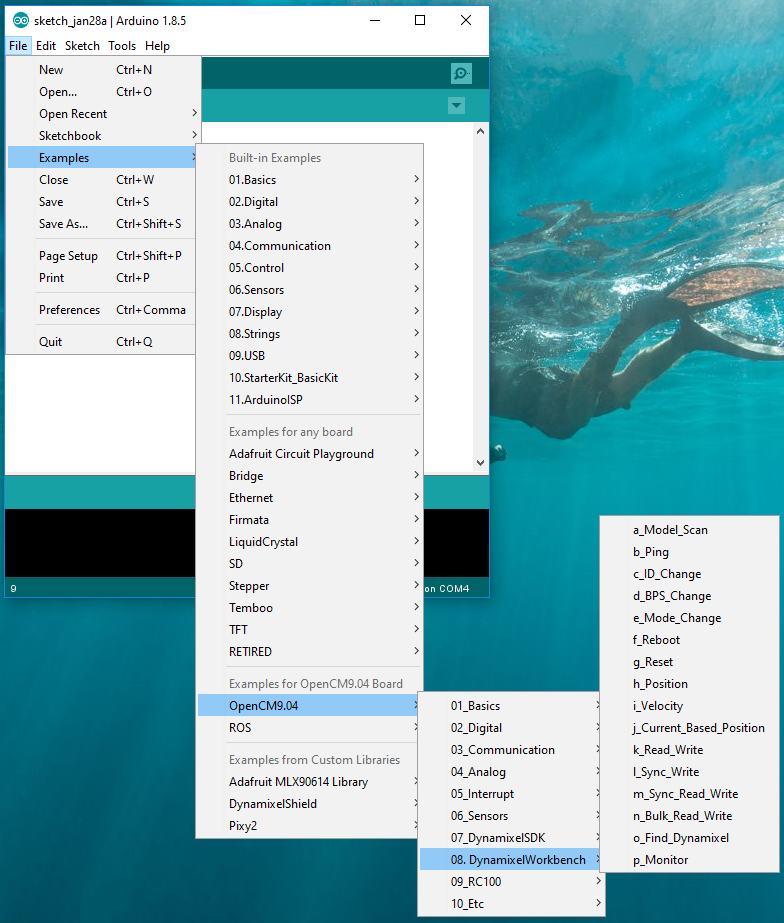
Task: Select Quit from the File menu
Action: (50, 342)
